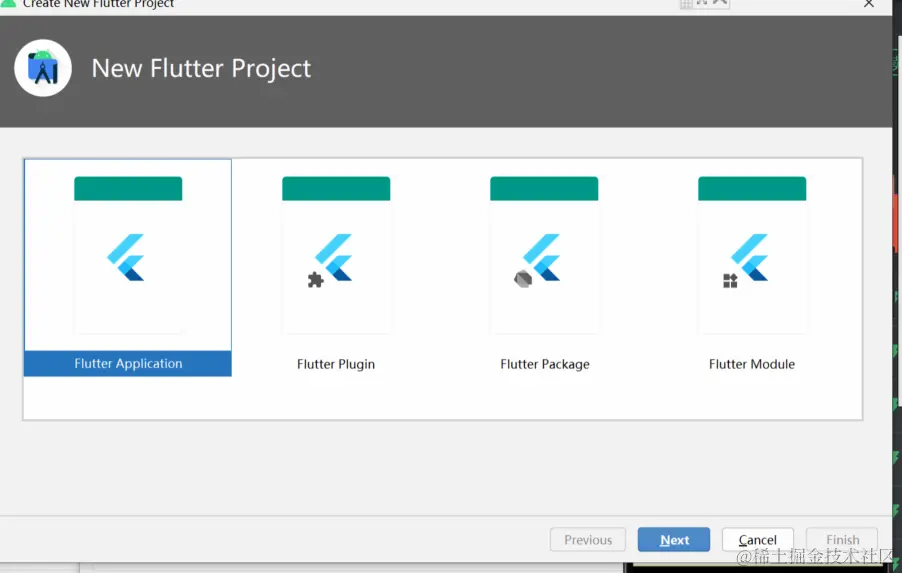
Task: Click the Next button
Action: coord(674,540)
